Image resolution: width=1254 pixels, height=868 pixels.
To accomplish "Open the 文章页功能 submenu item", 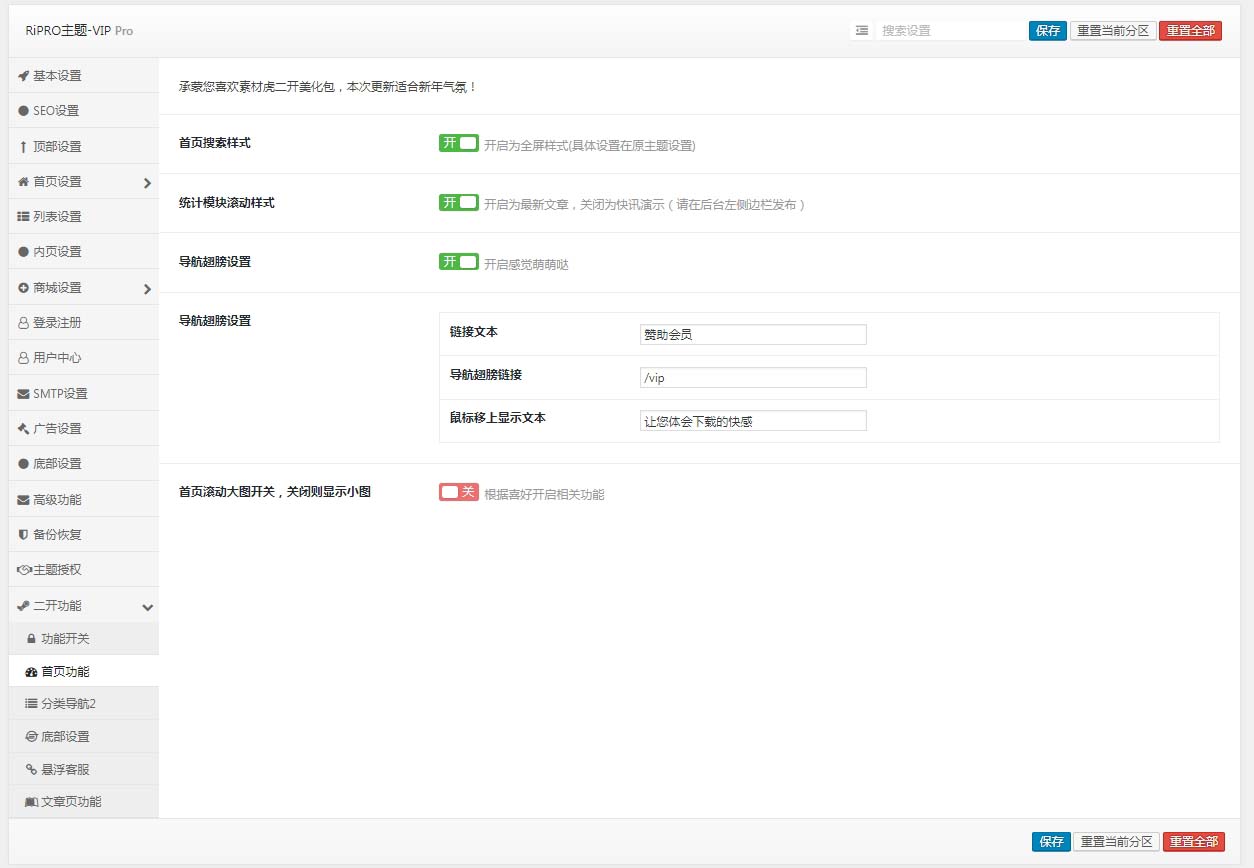I will [83, 802].
